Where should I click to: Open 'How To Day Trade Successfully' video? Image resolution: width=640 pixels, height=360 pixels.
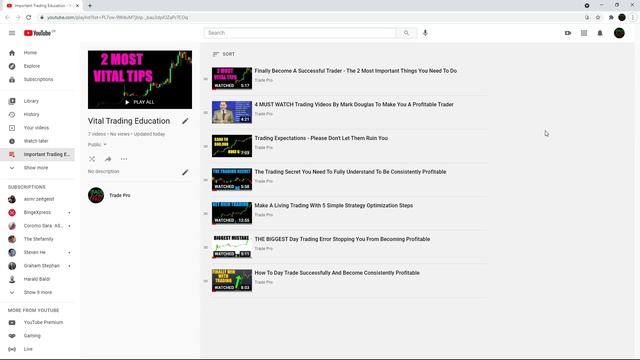click(337, 273)
